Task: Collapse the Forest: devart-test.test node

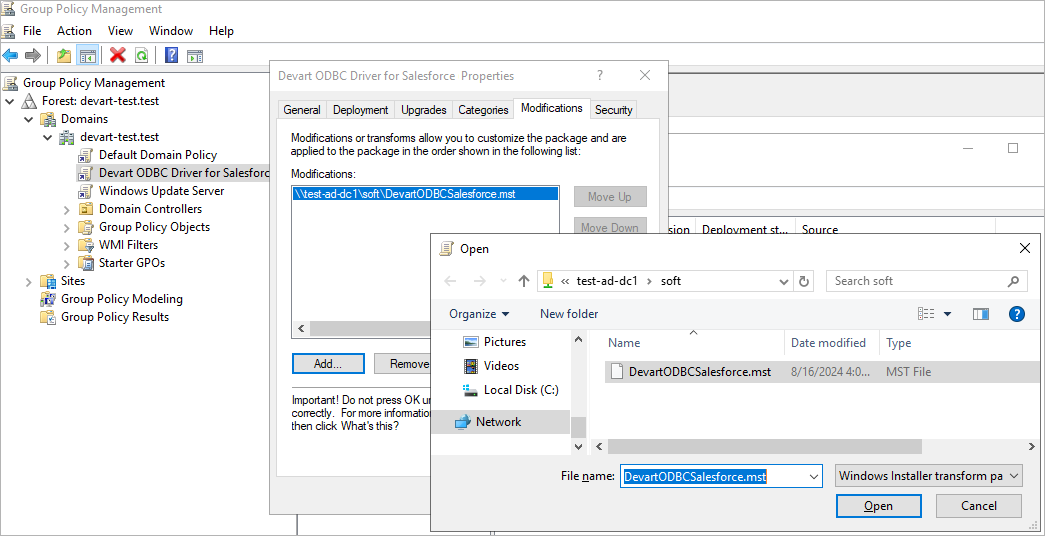Action: click(9, 101)
